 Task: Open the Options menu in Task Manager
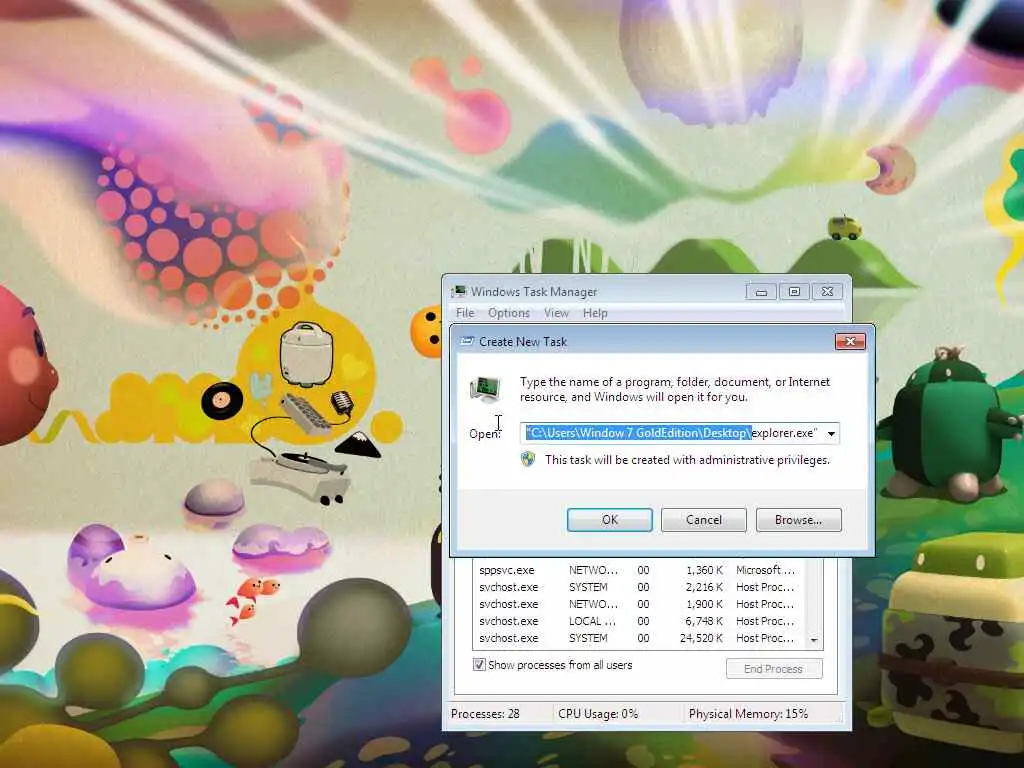[509, 313]
